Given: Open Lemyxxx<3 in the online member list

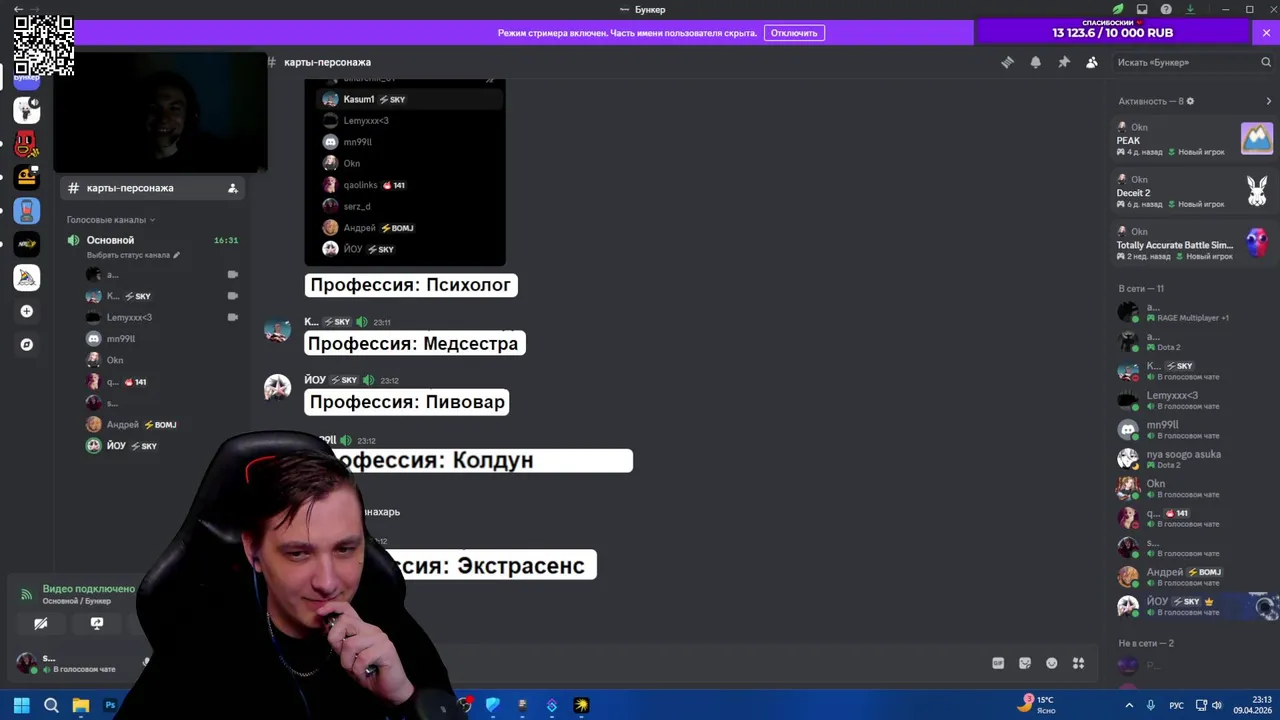Looking at the screenshot, I should [x=1195, y=400].
